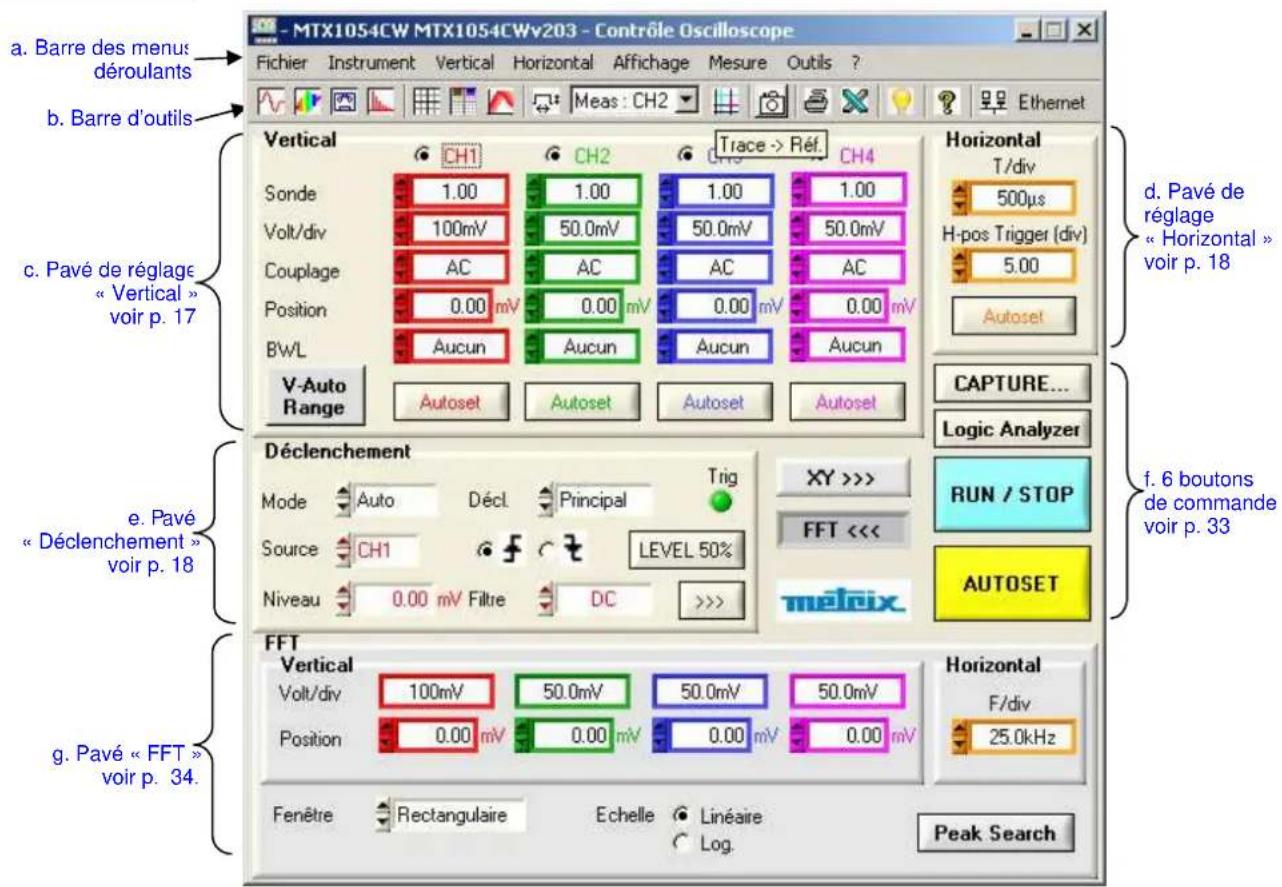The width and height of the screenshot is (1282, 887).
Task: Click the Peak Search button
Action: point(995,831)
